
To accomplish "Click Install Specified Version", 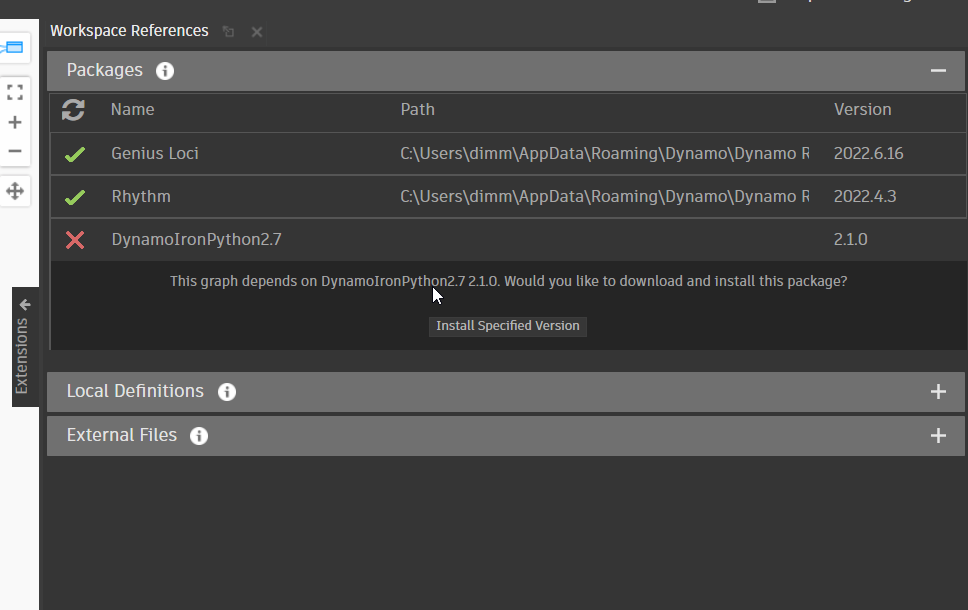I will coord(507,326).
